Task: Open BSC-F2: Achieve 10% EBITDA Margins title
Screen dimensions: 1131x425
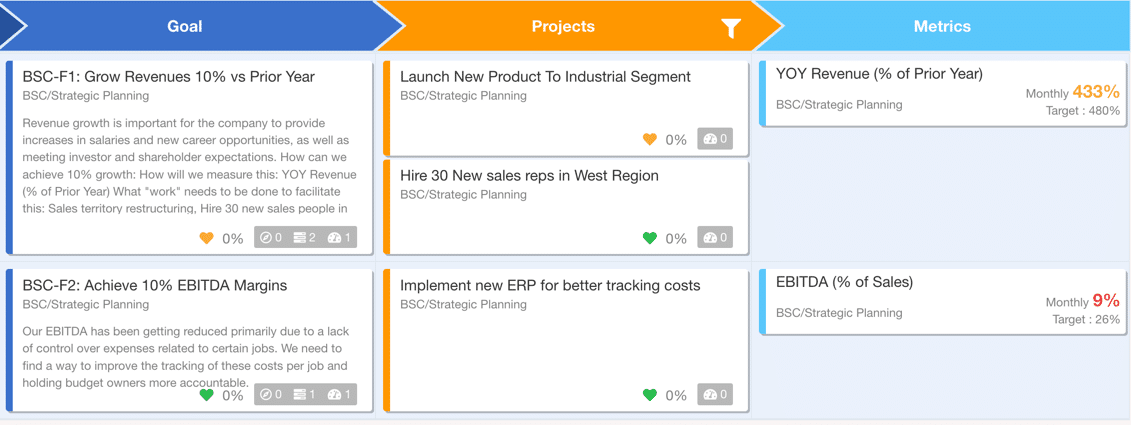Action: pyautogui.click(x=154, y=286)
